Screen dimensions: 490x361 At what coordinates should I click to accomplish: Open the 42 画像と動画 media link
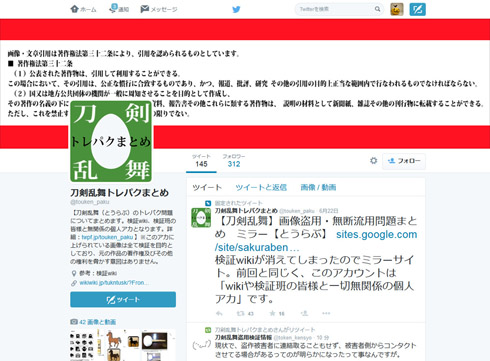coord(97,322)
